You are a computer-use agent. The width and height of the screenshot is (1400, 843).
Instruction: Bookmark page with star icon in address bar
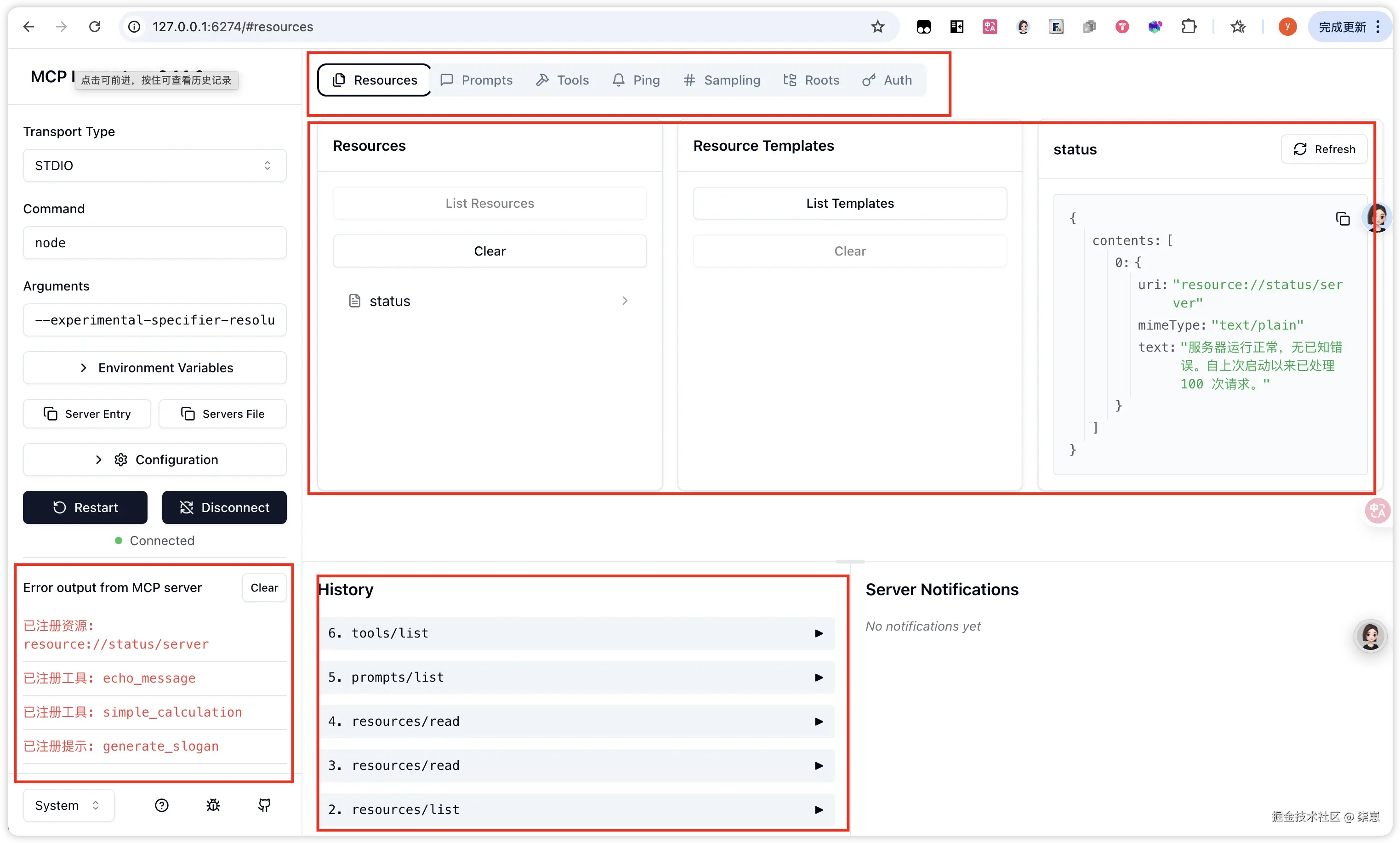pos(877,27)
